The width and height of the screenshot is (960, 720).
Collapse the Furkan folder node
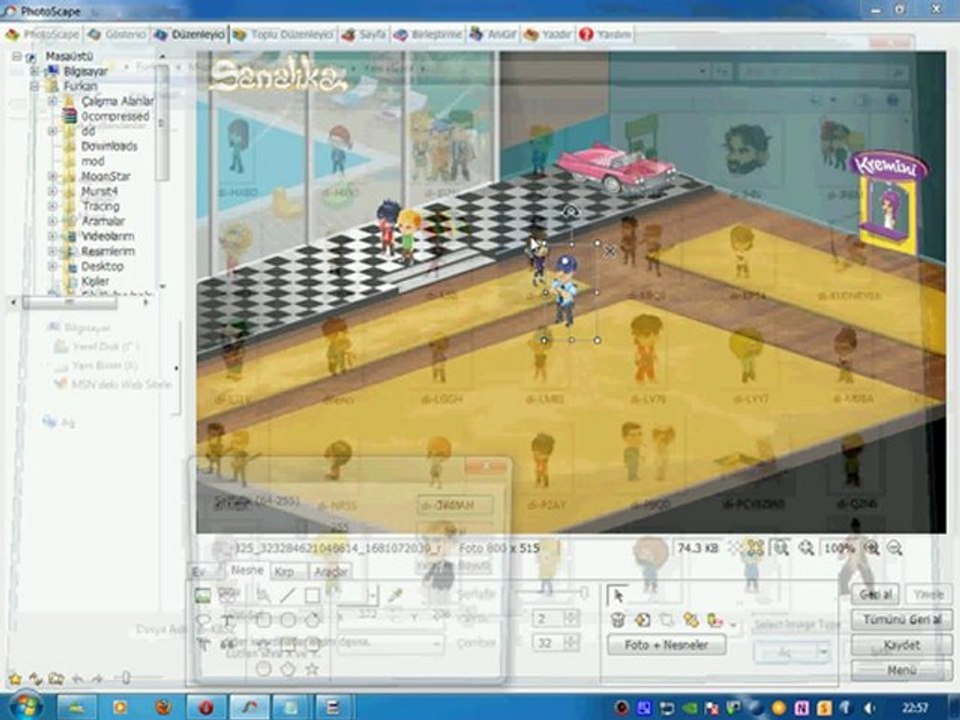pos(35,86)
